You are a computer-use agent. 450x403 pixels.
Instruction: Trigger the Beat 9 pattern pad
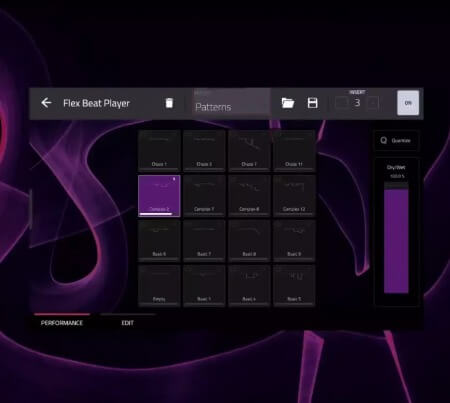[294, 241]
